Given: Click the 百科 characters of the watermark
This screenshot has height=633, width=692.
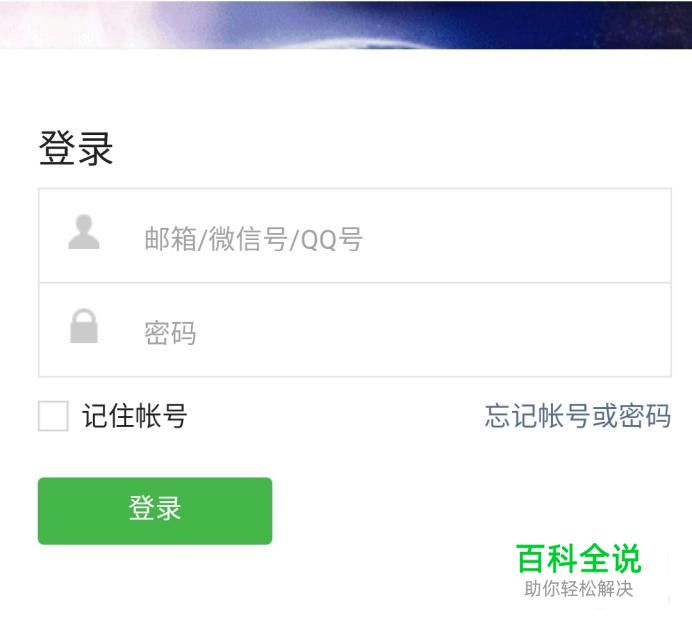Looking at the screenshot, I should [x=546, y=558].
